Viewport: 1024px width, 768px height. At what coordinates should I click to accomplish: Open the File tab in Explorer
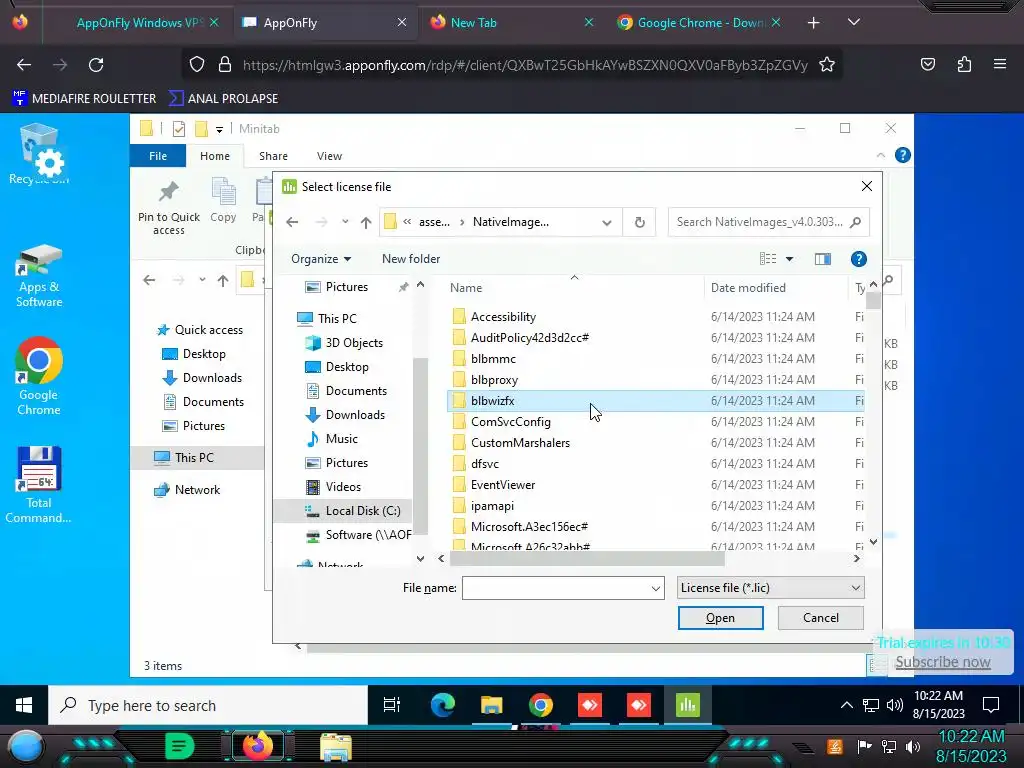(158, 156)
